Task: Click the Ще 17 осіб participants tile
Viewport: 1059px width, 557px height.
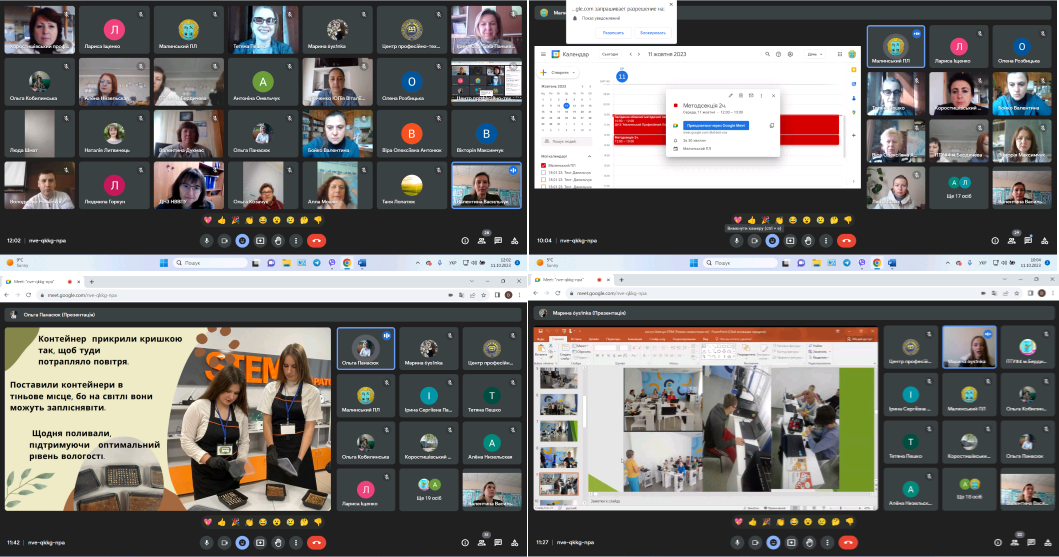Action: click(960, 187)
